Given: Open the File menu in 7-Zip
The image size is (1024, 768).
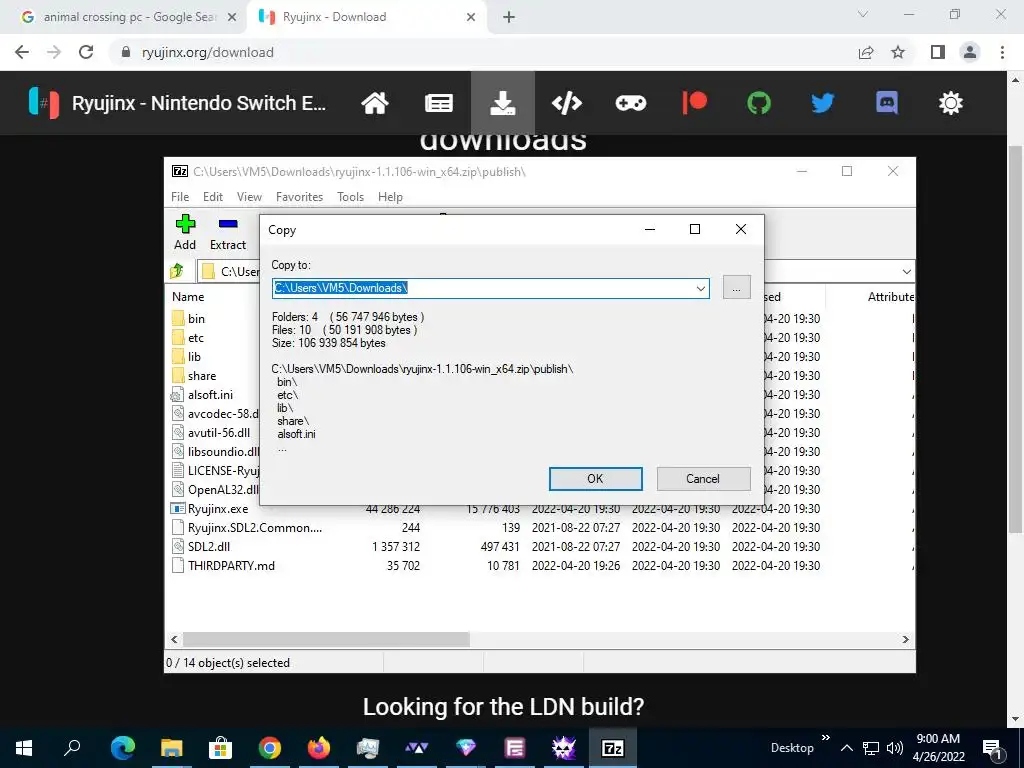Looking at the screenshot, I should point(180,197).
